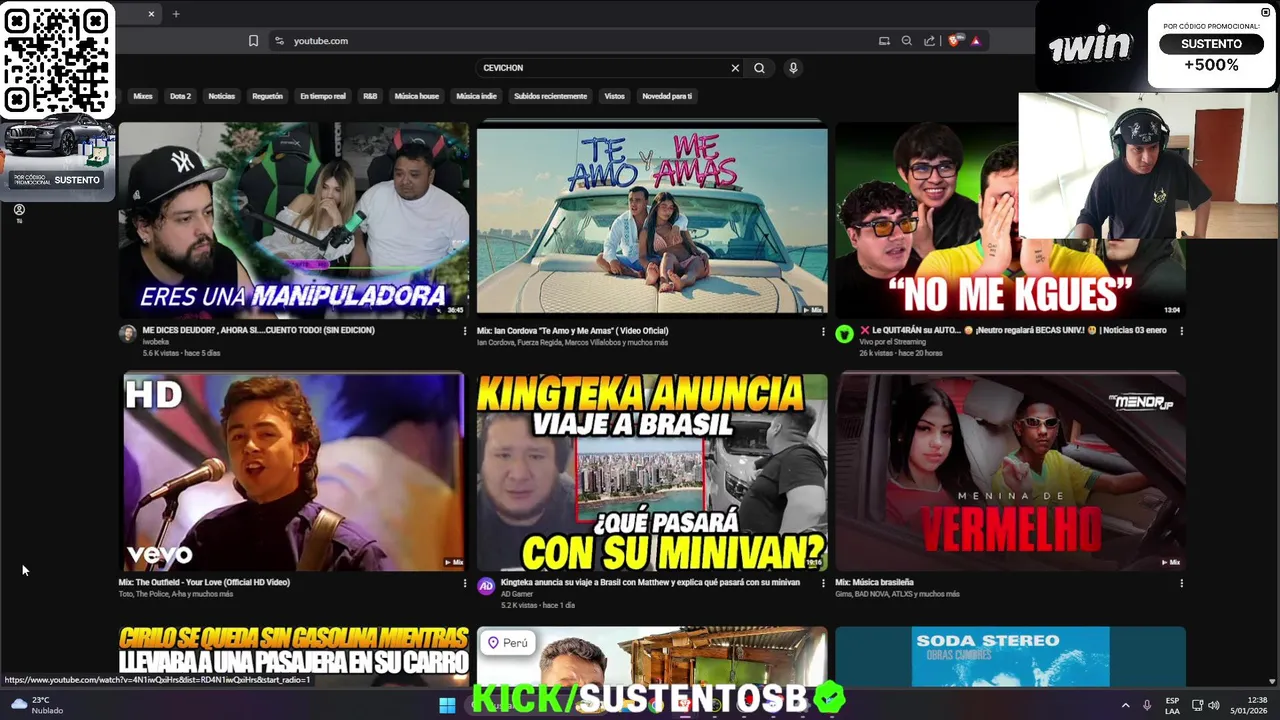This screenshot has height=720, width=1280.
Task: Click iwobeka channel avatar
Action: [128, 334]
